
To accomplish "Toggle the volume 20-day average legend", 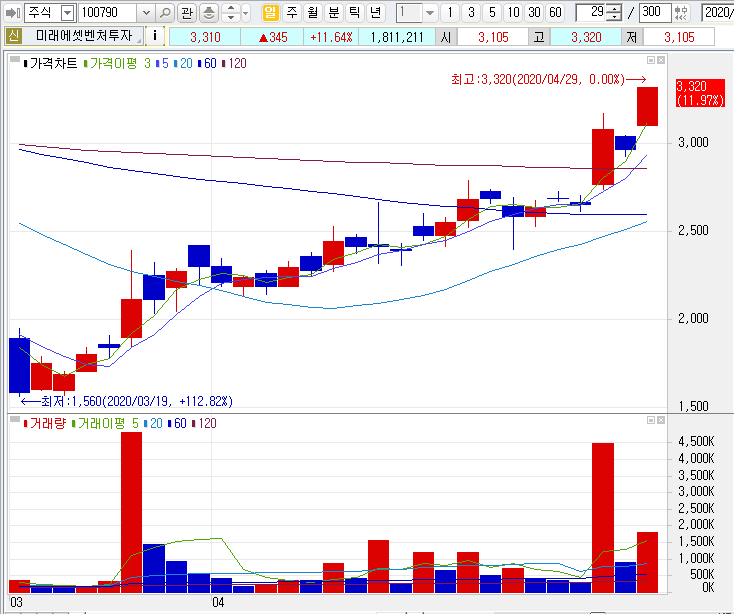I will pos(153,423).
